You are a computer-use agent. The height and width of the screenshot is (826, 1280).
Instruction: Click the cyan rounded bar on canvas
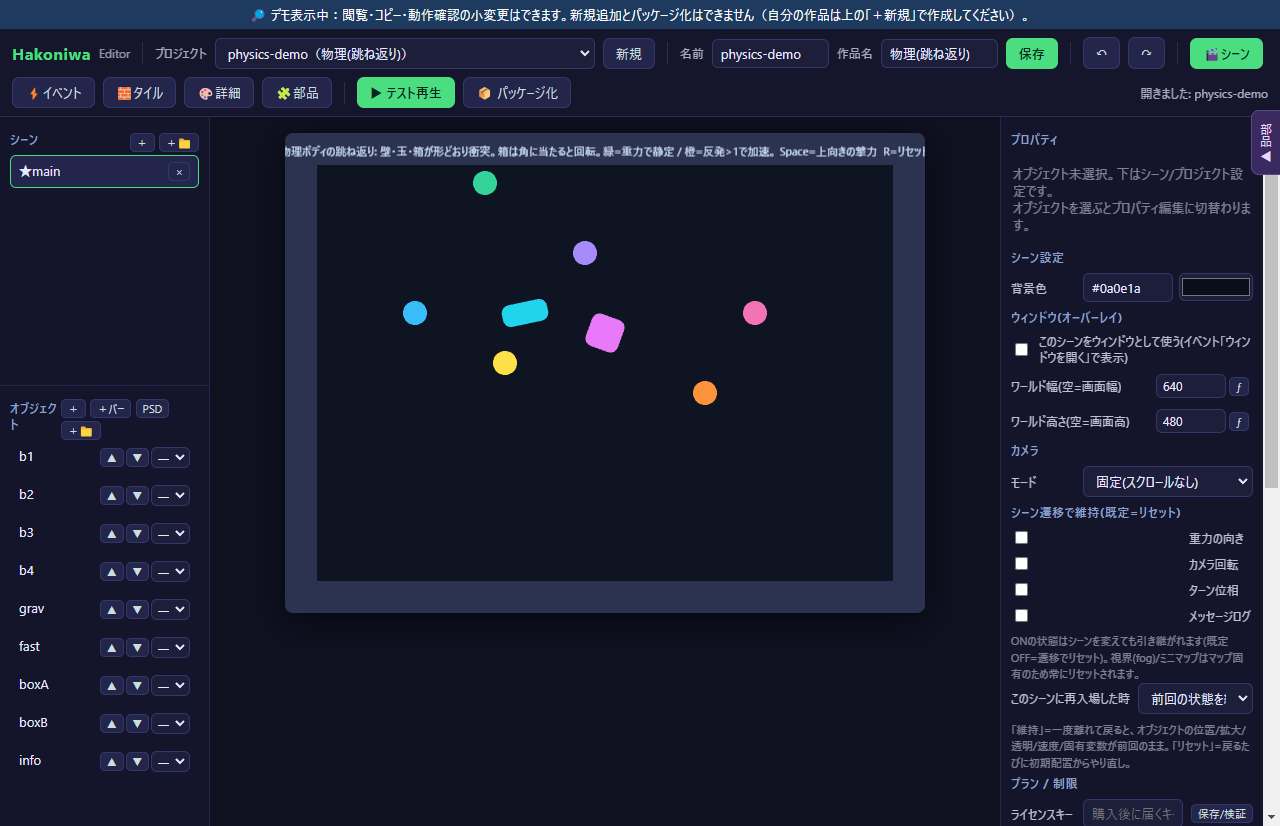(x=525, y=313)
